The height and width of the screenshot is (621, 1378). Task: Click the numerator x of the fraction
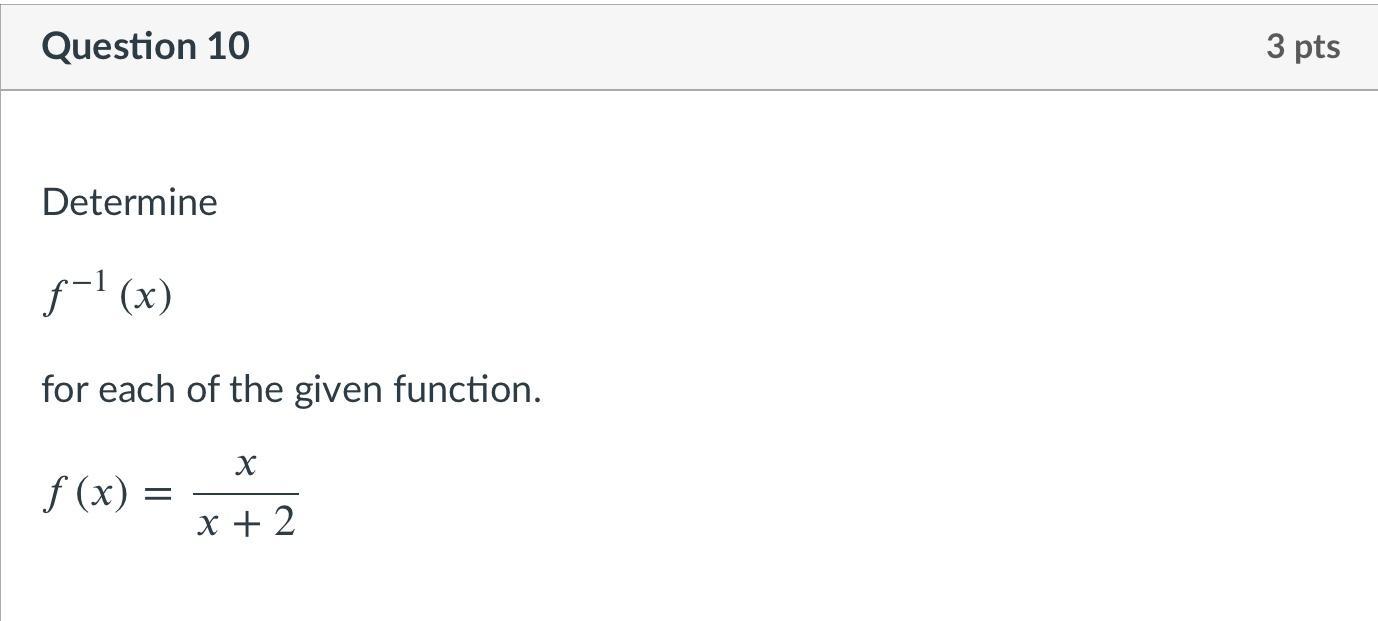pos(246,465)
